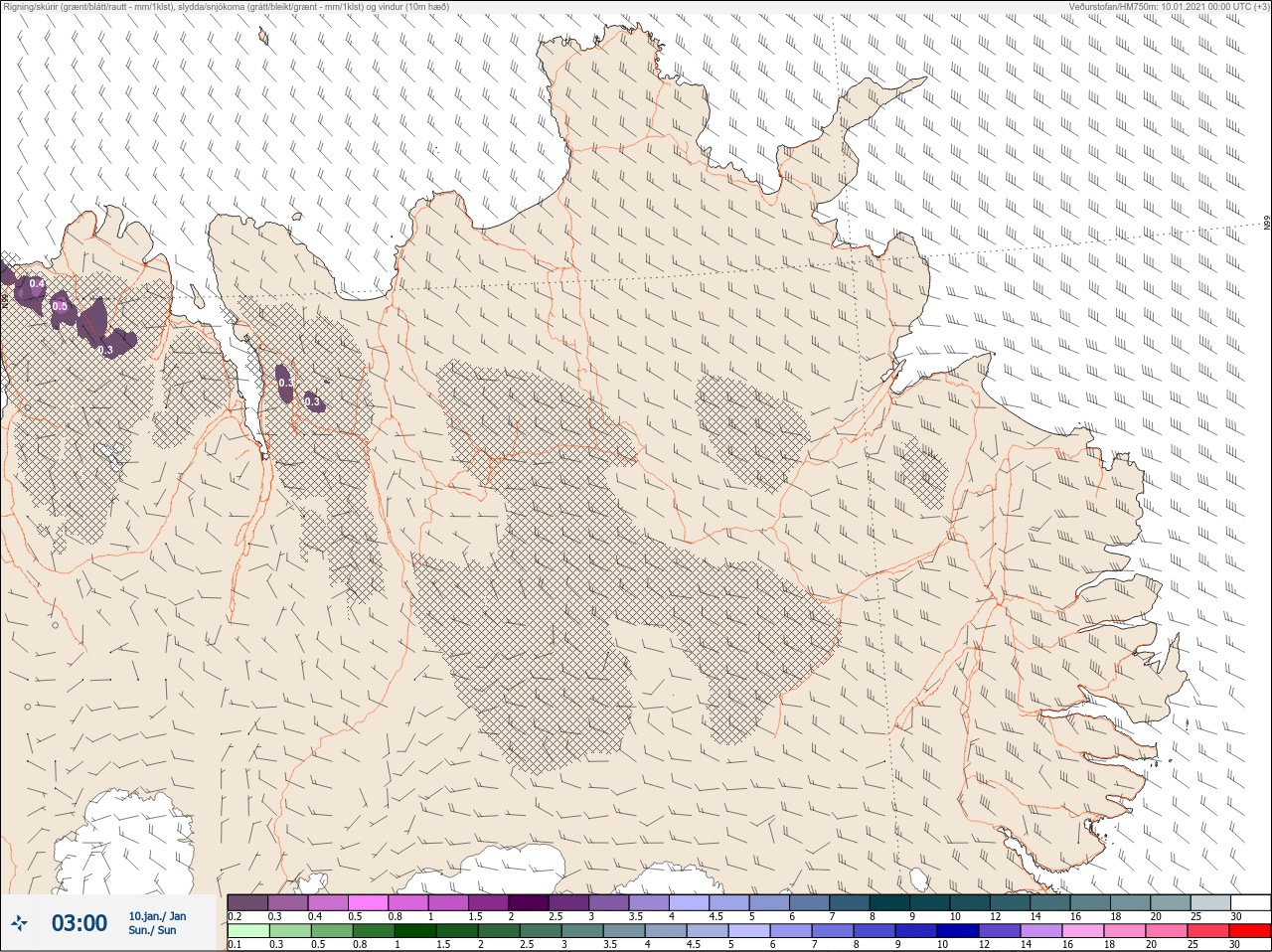Select dark purple top legend swatch between 2 and 2.5
Viewport: 1272px width, 952px height.
point(529,902)
